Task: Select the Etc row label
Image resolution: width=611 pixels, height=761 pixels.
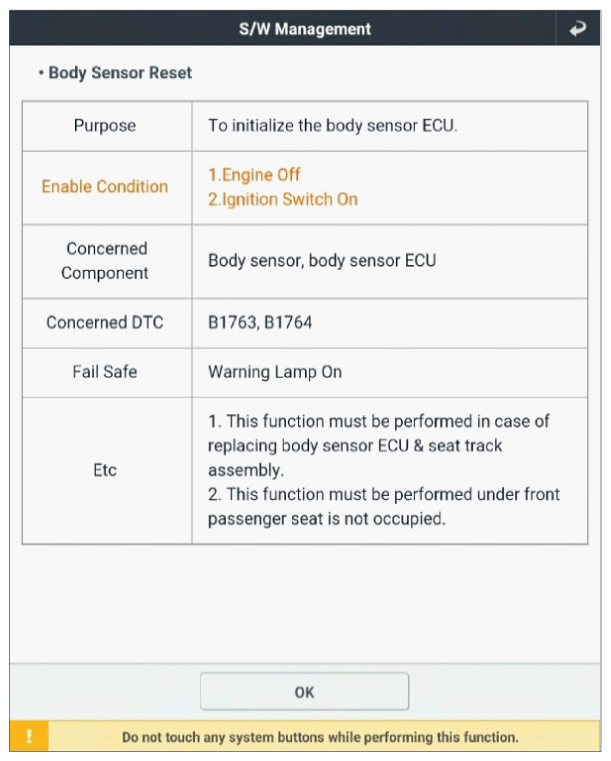Action: 105,470
